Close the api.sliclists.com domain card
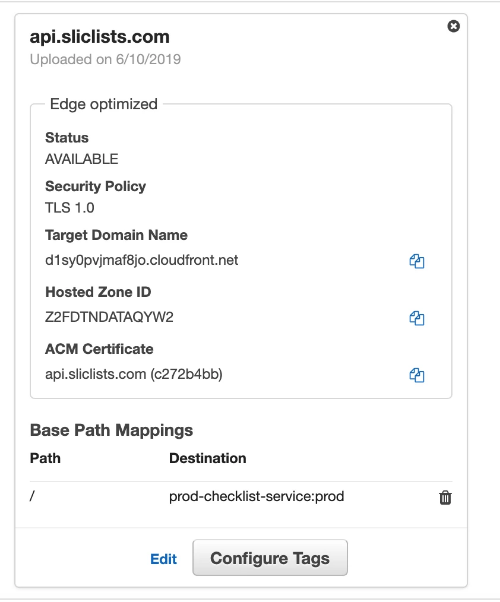Image resolution: width=500 pixels, height=602 pixels. (454, 26)
